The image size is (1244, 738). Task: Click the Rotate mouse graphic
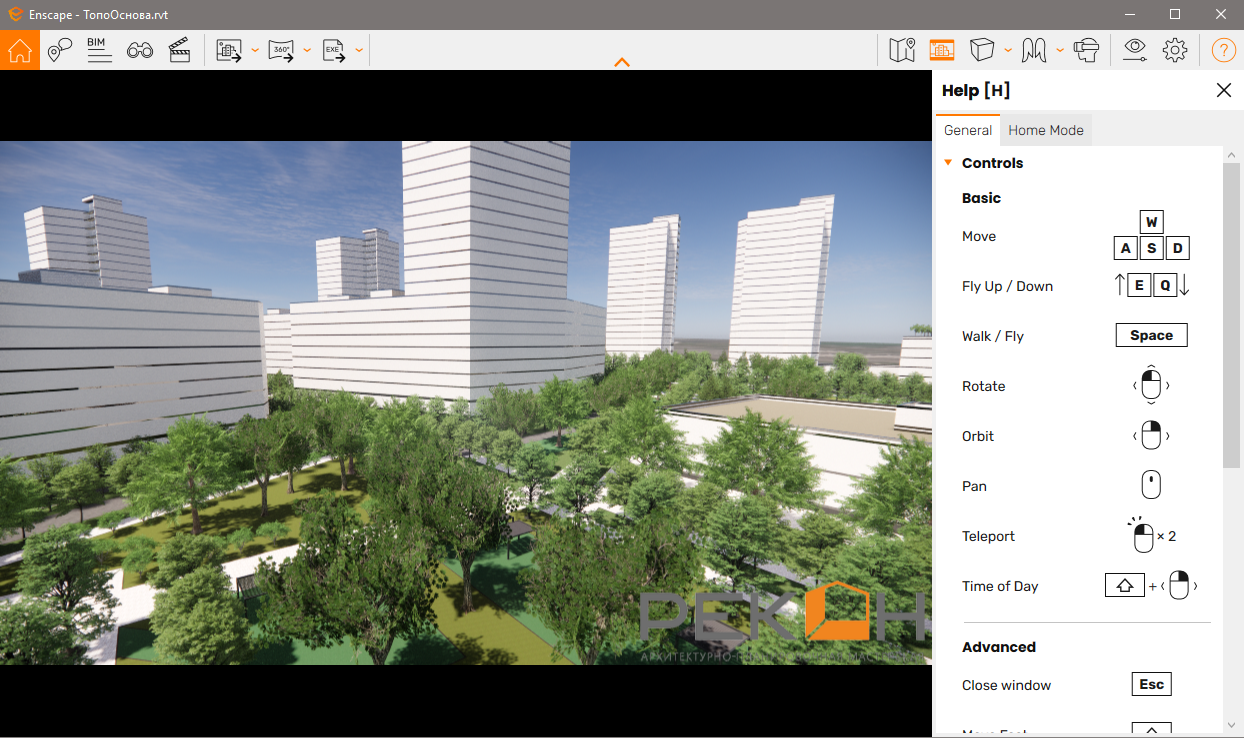[1151, 386]
